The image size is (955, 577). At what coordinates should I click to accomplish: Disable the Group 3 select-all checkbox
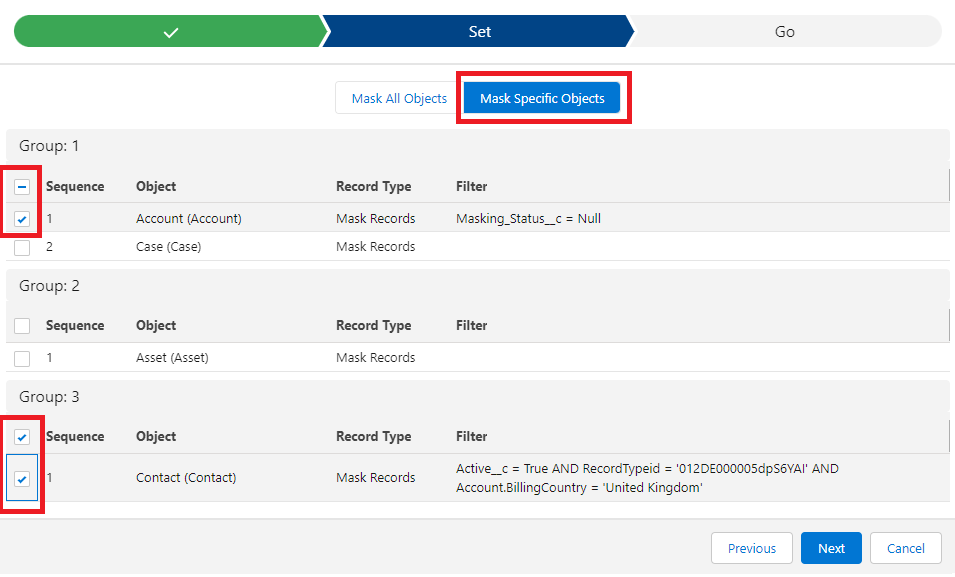tap(22, 436)
